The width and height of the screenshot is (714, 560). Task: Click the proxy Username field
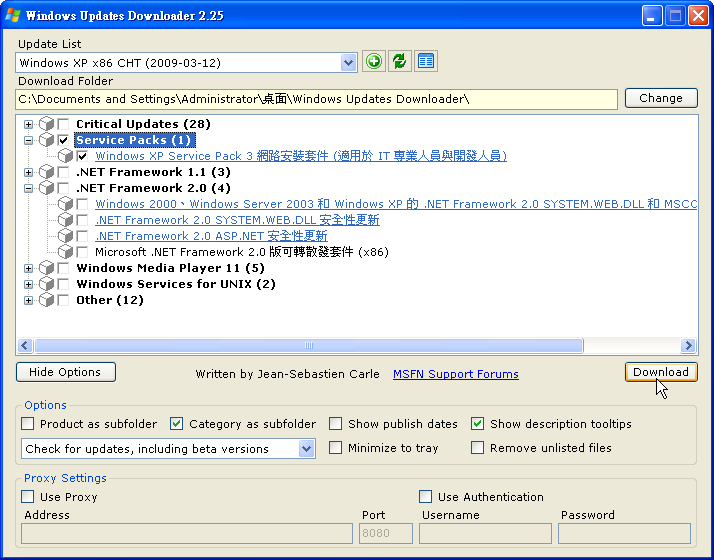(485, 533)
